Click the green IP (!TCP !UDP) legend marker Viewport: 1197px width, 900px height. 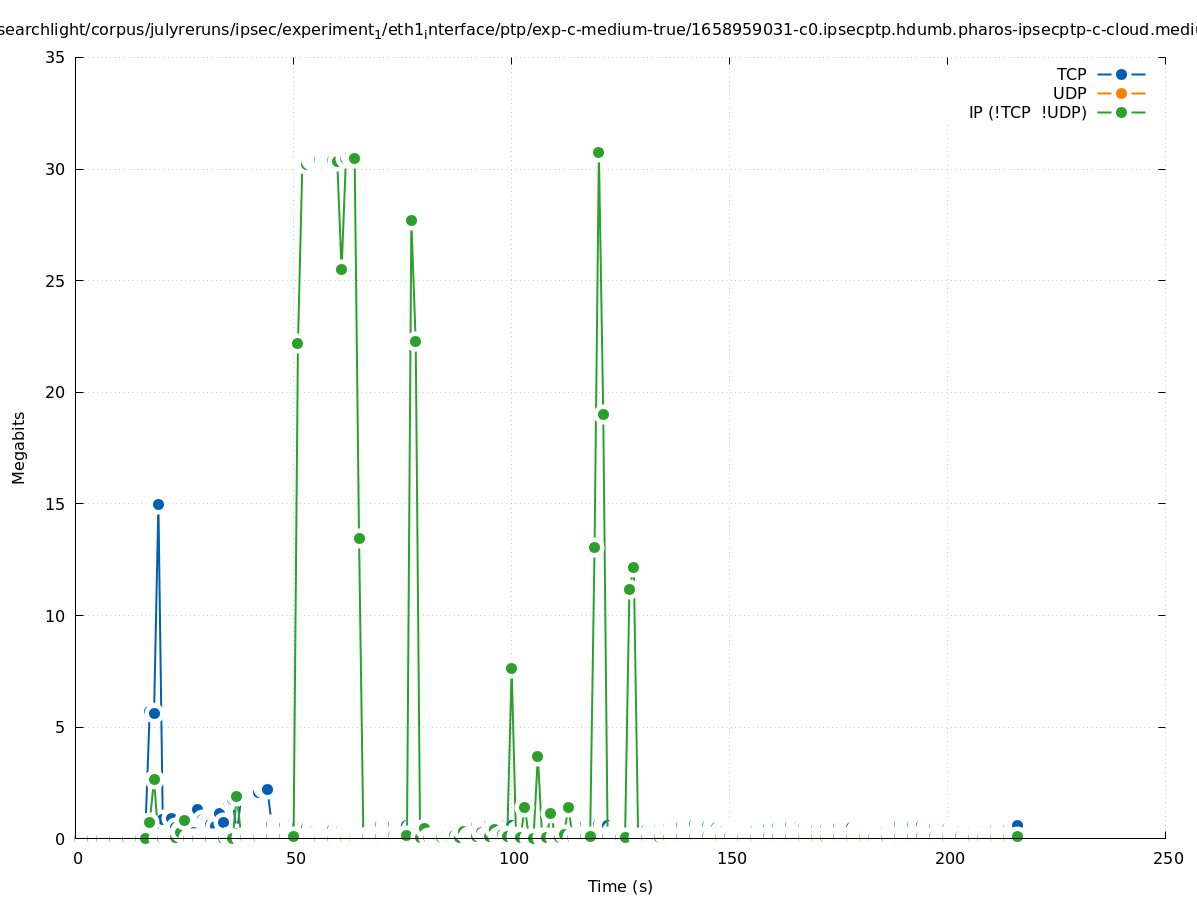pos(1121,112)
